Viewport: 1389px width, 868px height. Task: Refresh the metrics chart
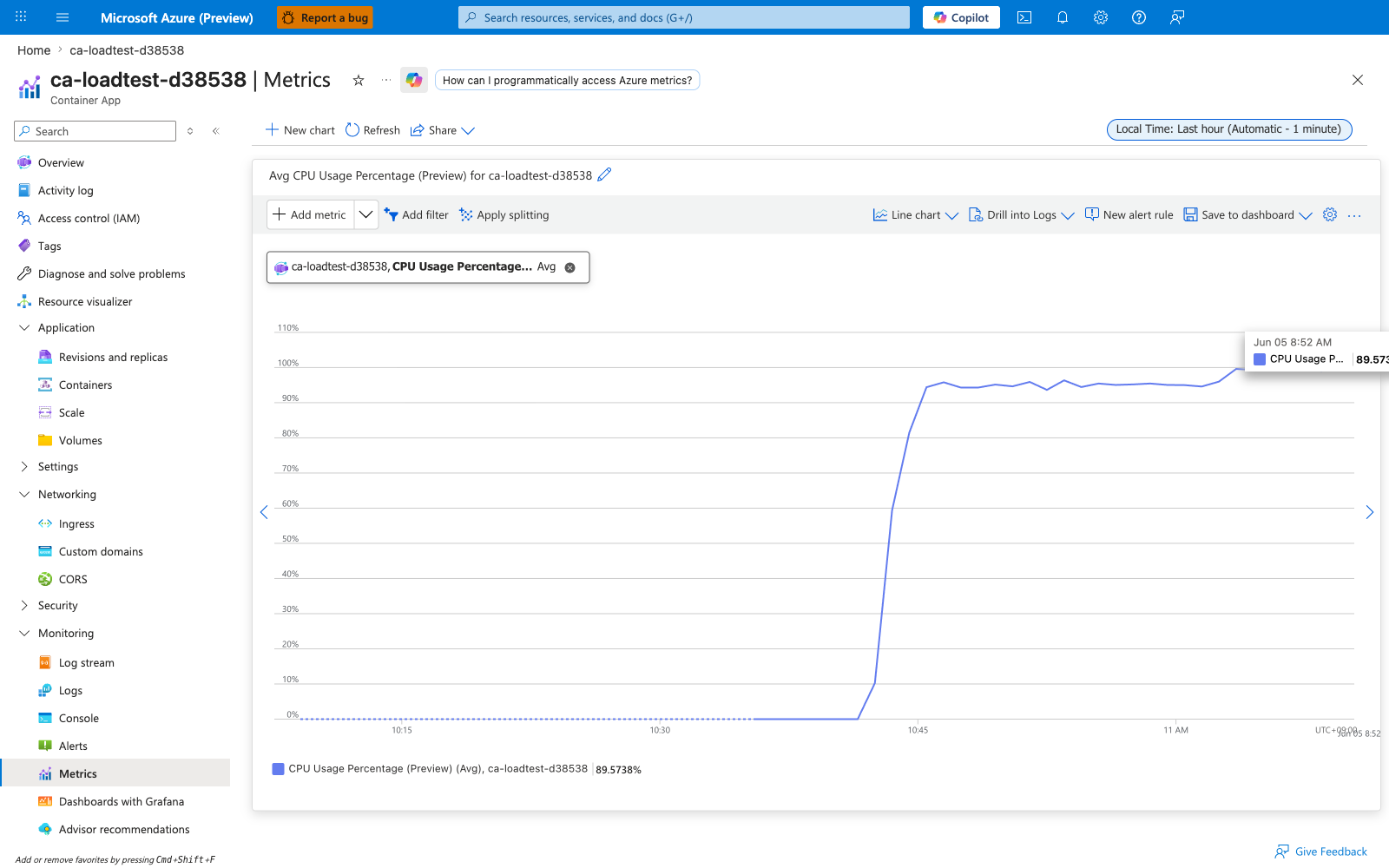coord(372,130)
